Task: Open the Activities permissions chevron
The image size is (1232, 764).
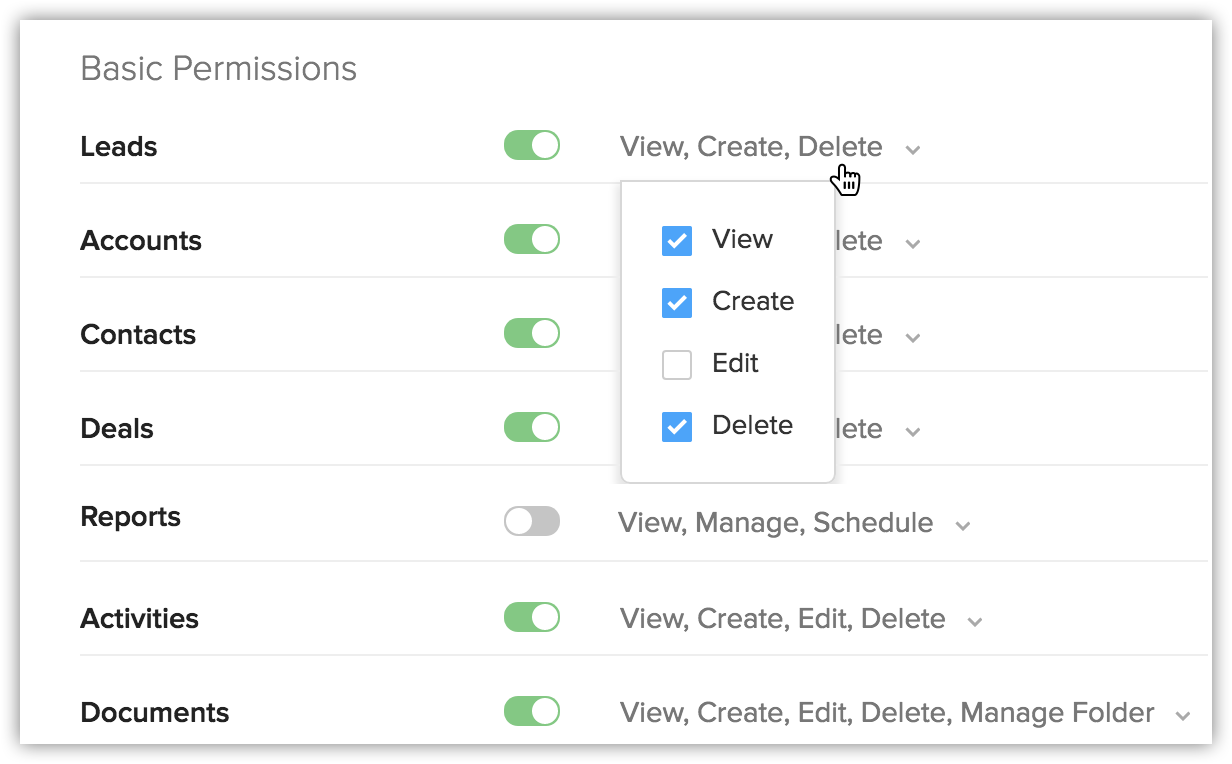Action: [975, 622]
